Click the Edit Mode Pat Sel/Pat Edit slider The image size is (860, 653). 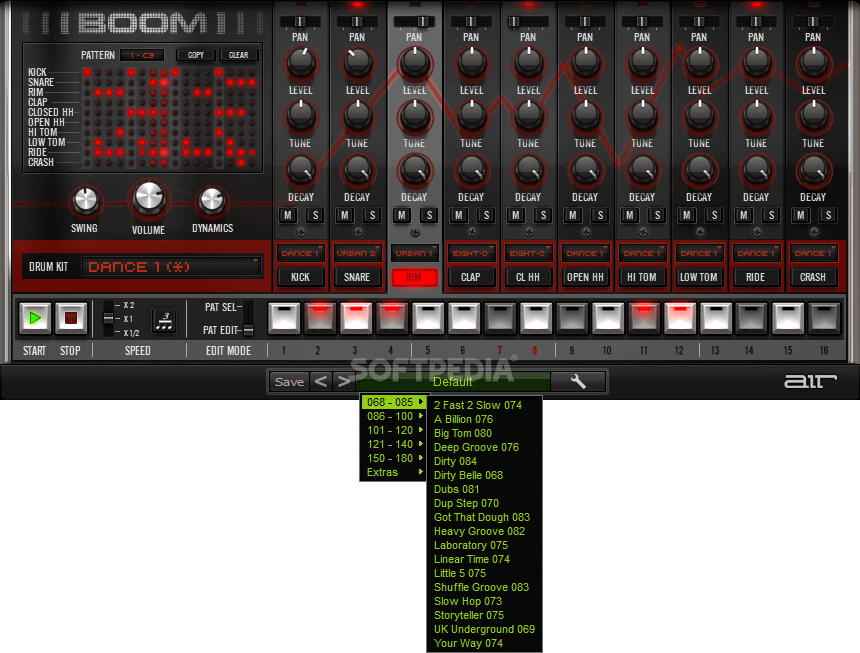pos(248,319)
